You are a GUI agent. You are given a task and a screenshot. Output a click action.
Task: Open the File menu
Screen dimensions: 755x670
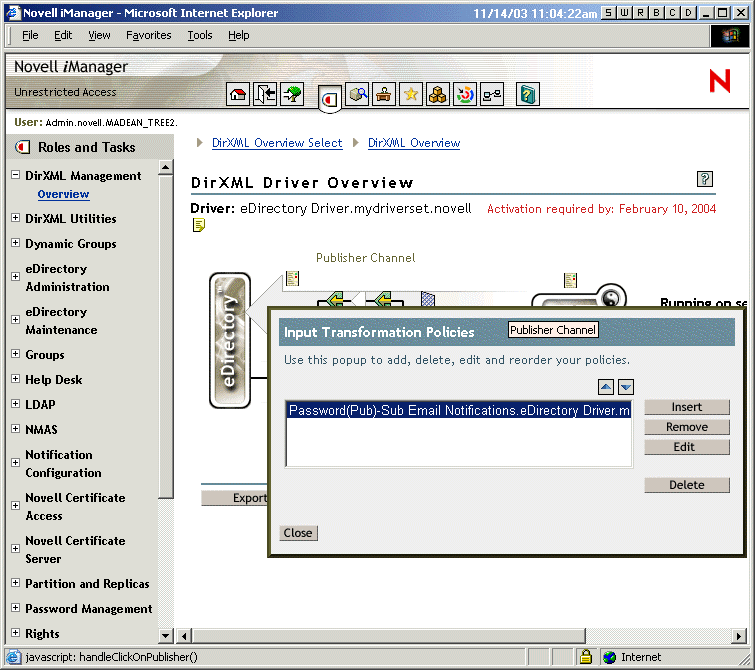coord(30,35)
